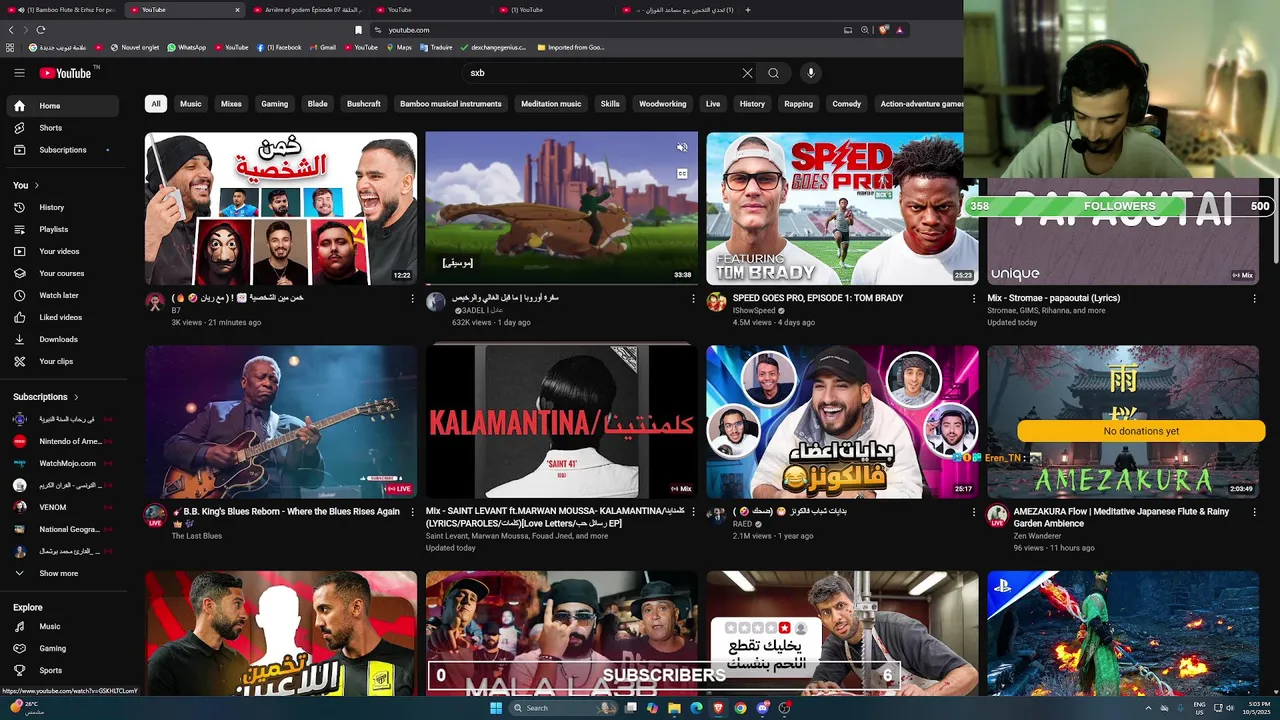The height and width of the screenshot is (720, 1280).
Task: Close the active YouTube browser tab
Action: click(237, 10)
